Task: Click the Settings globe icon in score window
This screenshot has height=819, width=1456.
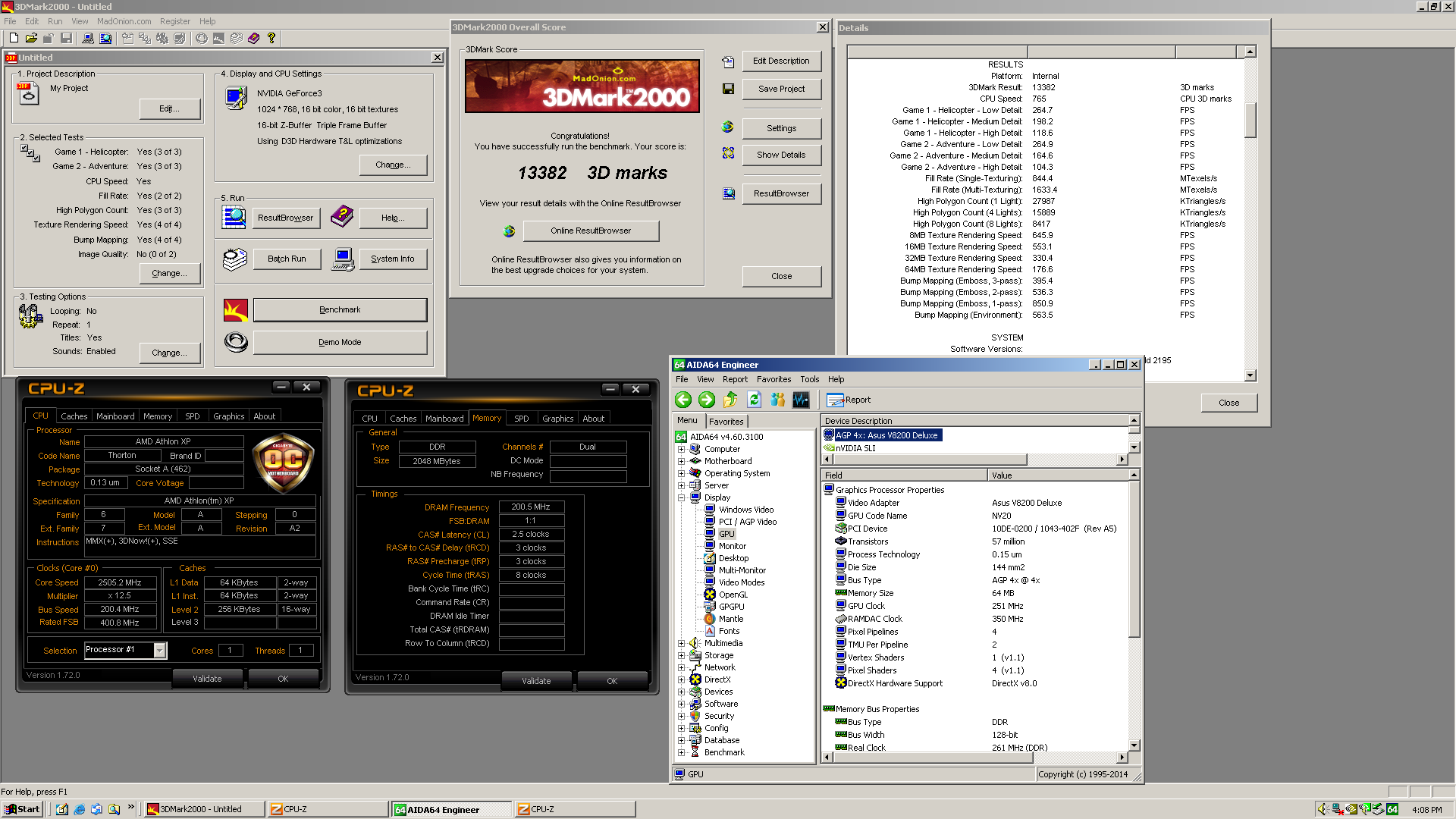Action: click(728, 127)
